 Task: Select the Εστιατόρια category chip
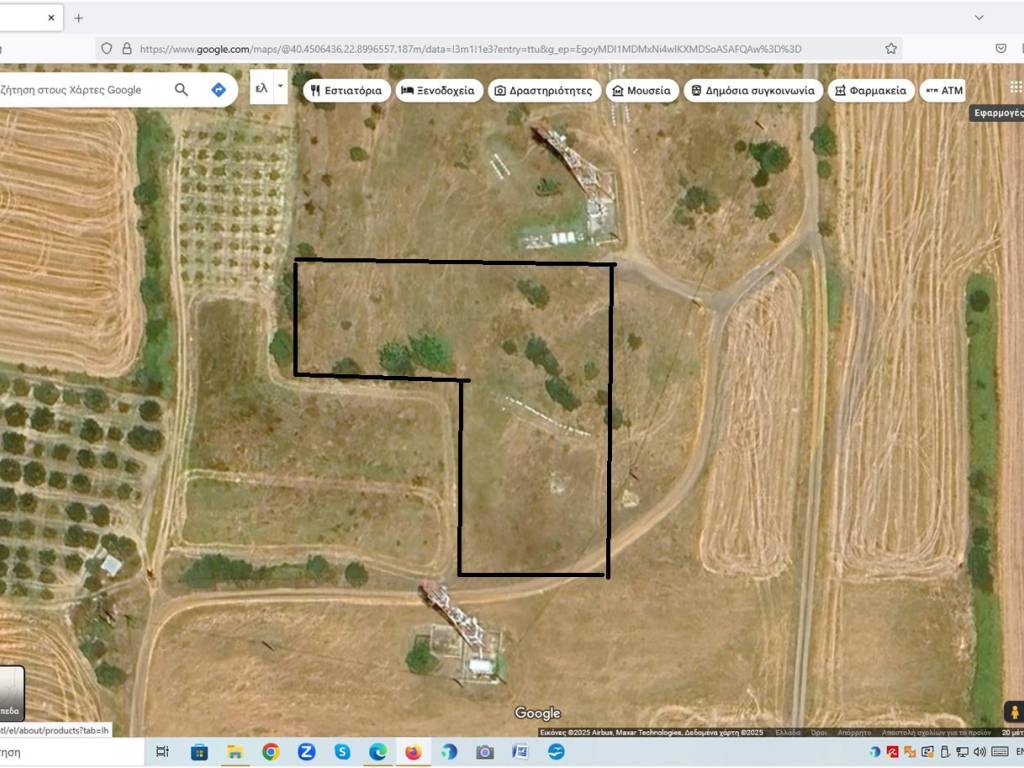pyautogui.click(x=346, y=91)
